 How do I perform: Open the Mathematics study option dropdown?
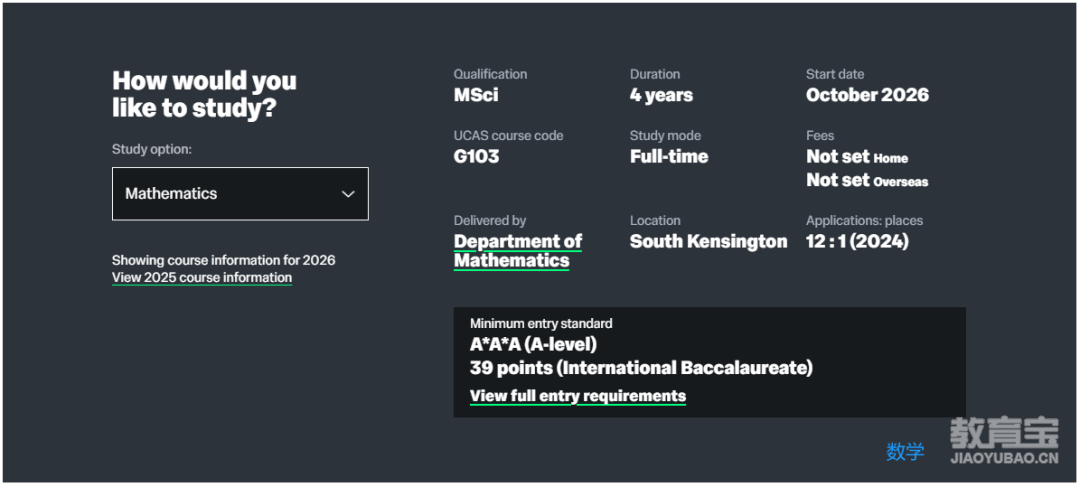coord(240,194)
